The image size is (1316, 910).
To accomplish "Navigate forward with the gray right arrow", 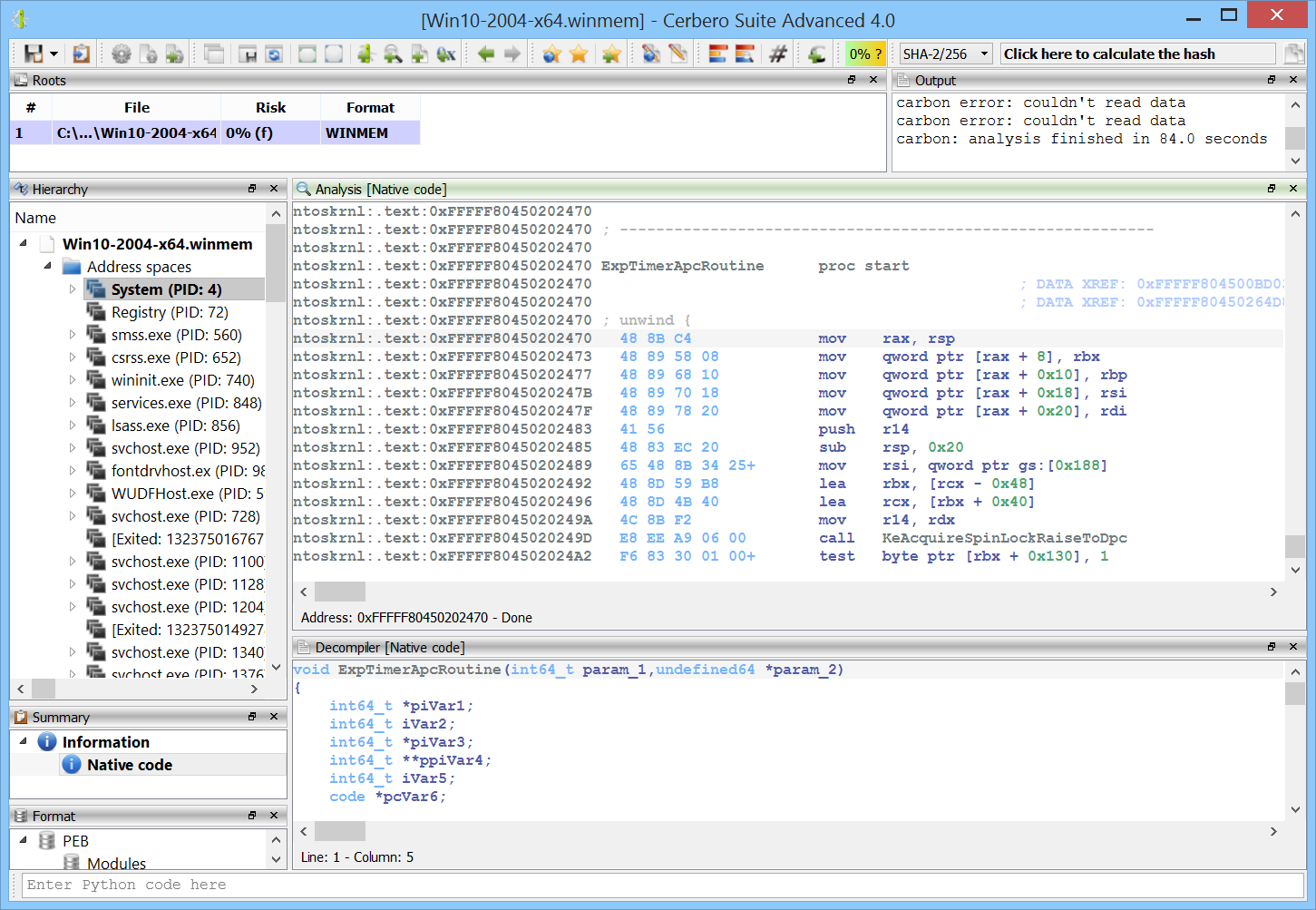I will pos(512,54).
